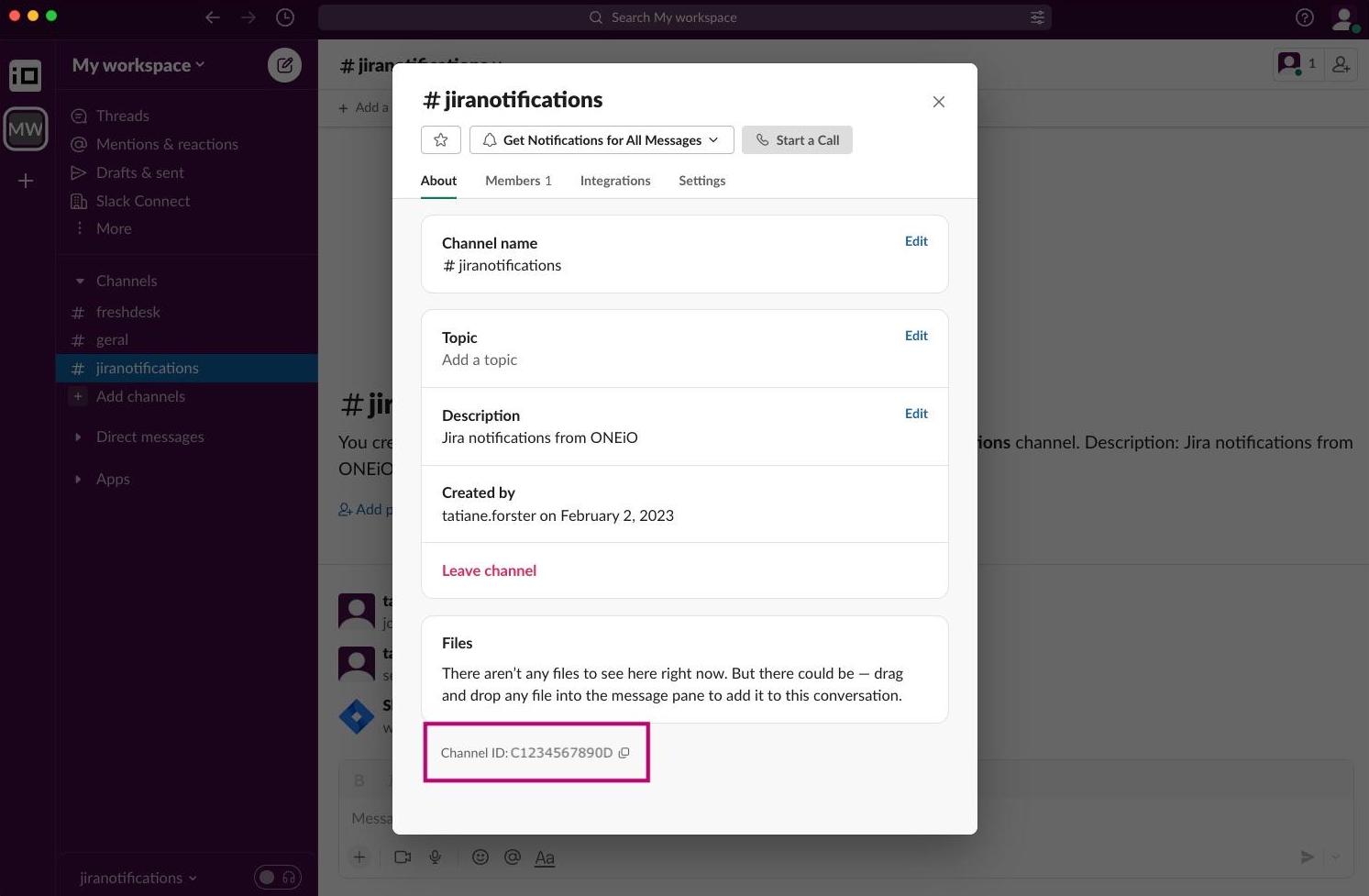The width and height of the screenshot is (1369, 896).
Task: Click Start a Call button
Action: tap(797, 139)
